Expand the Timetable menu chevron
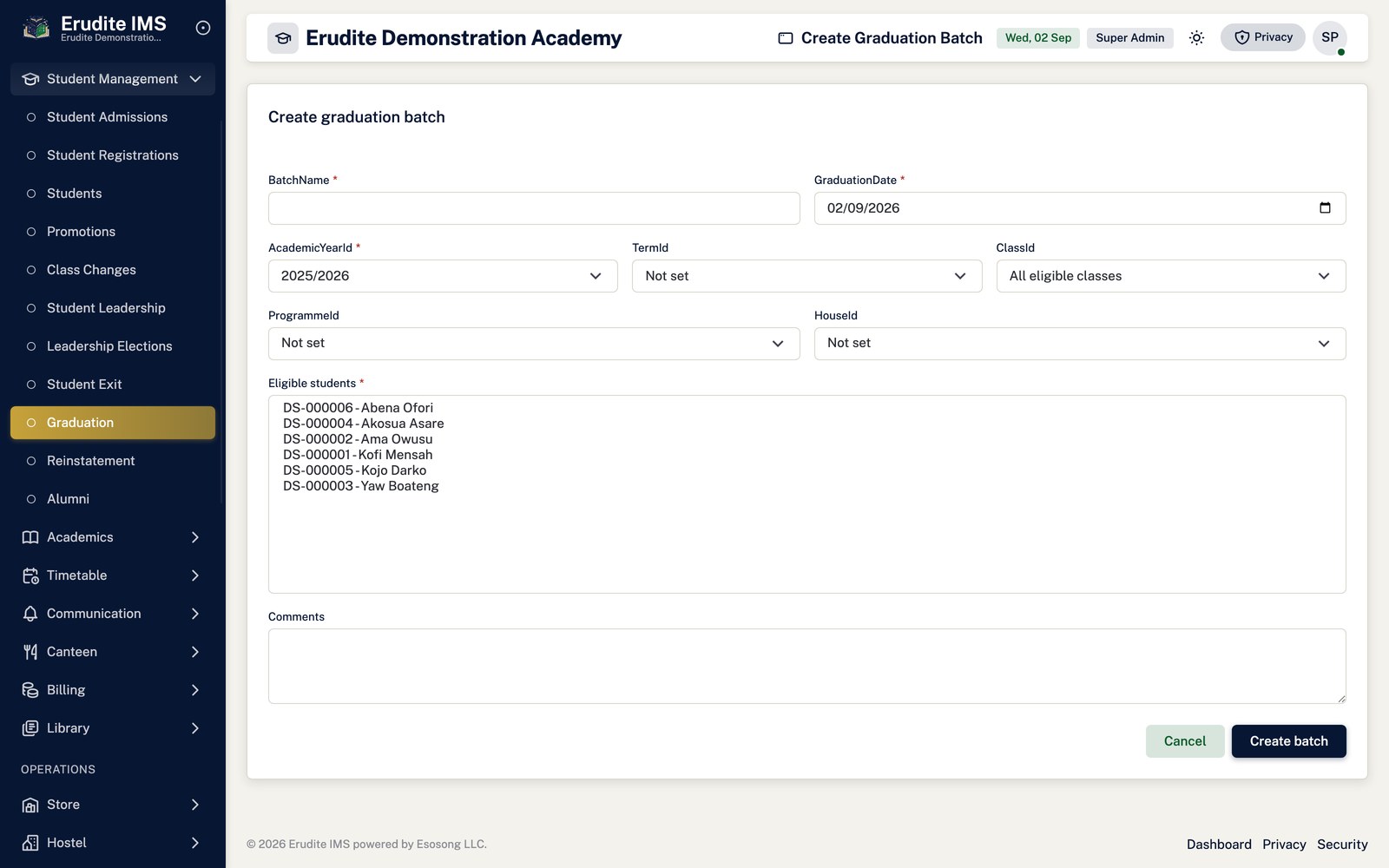 pyautogui.click(x=195, y=575)
